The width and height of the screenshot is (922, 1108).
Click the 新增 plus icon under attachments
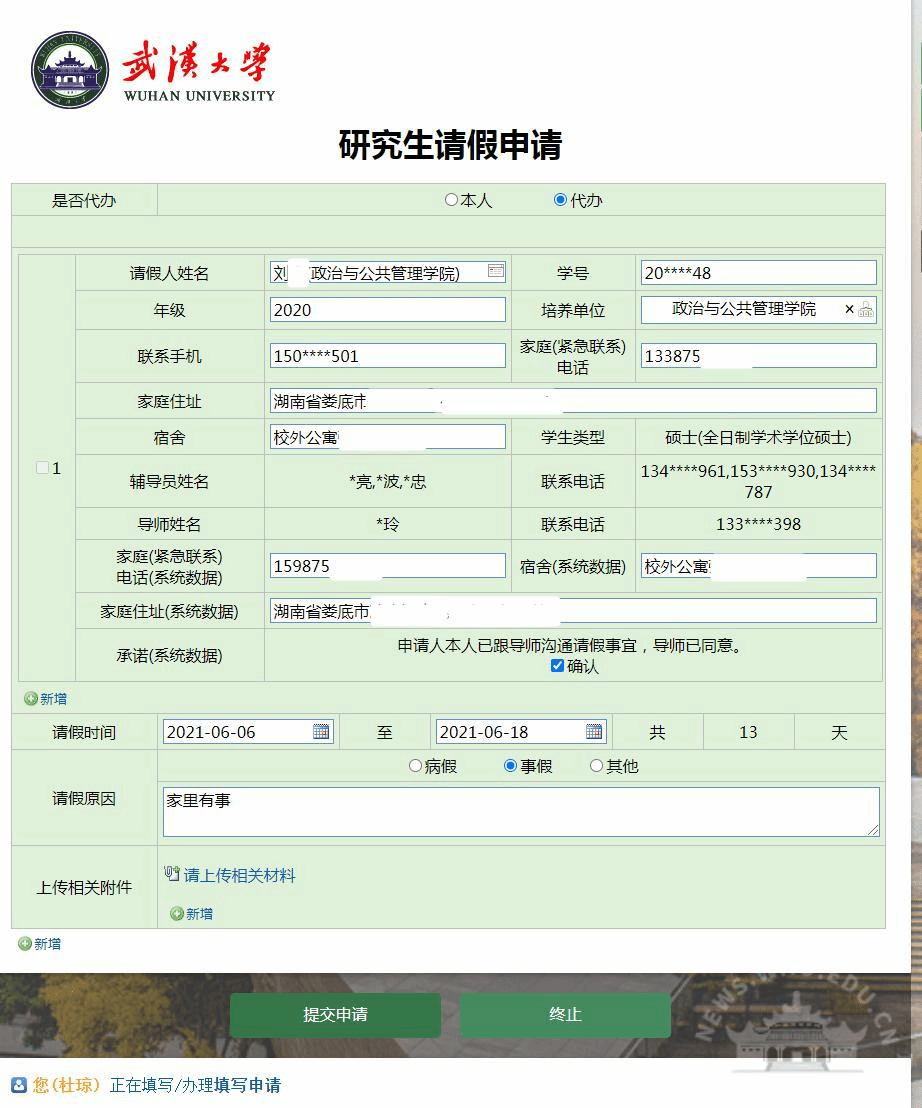(x=178, y=913)
